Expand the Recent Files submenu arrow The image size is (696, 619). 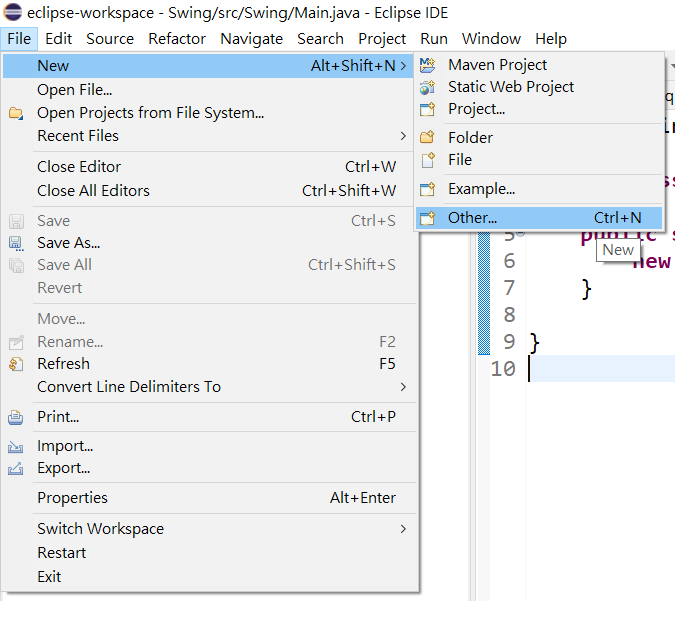click(403, 136)
